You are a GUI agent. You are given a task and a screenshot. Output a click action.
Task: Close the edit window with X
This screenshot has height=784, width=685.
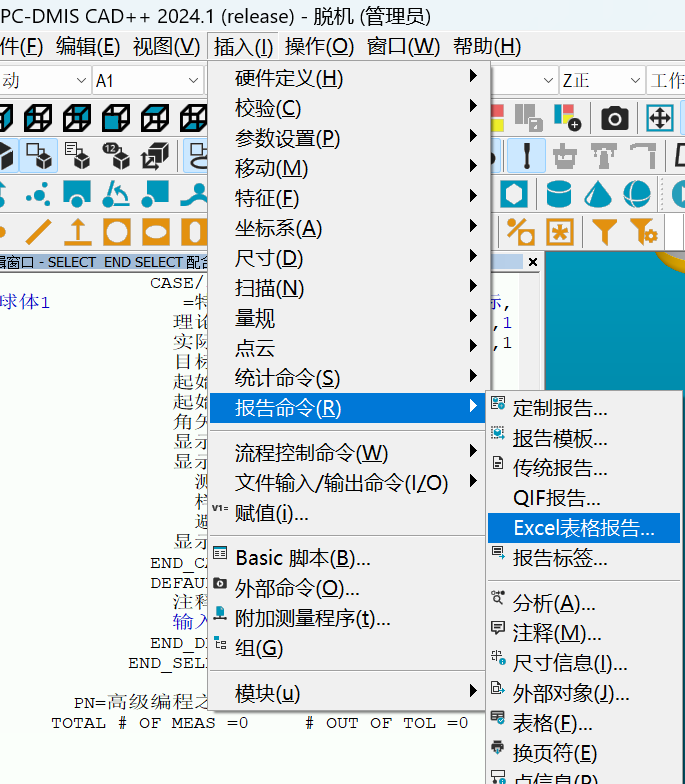pyautogui.click(x=533, y=262)
